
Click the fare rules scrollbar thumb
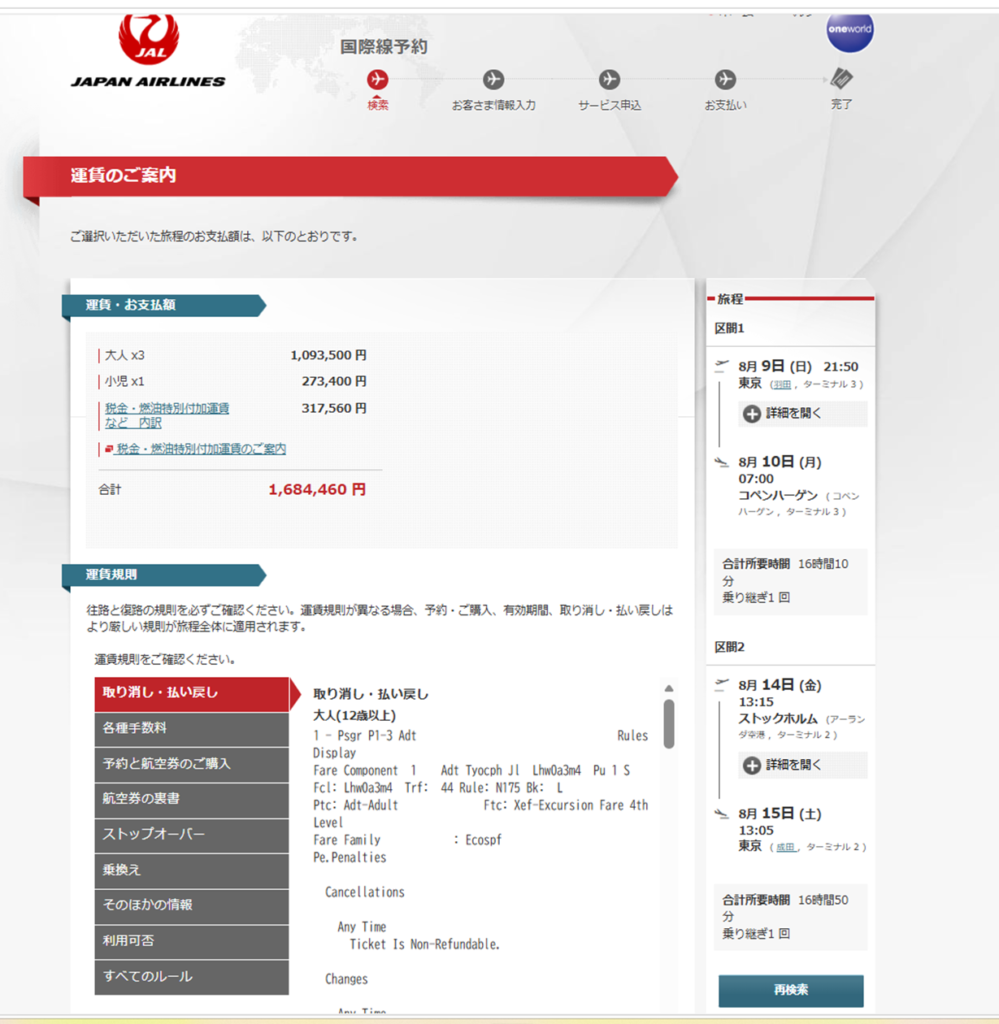point(668,722)
